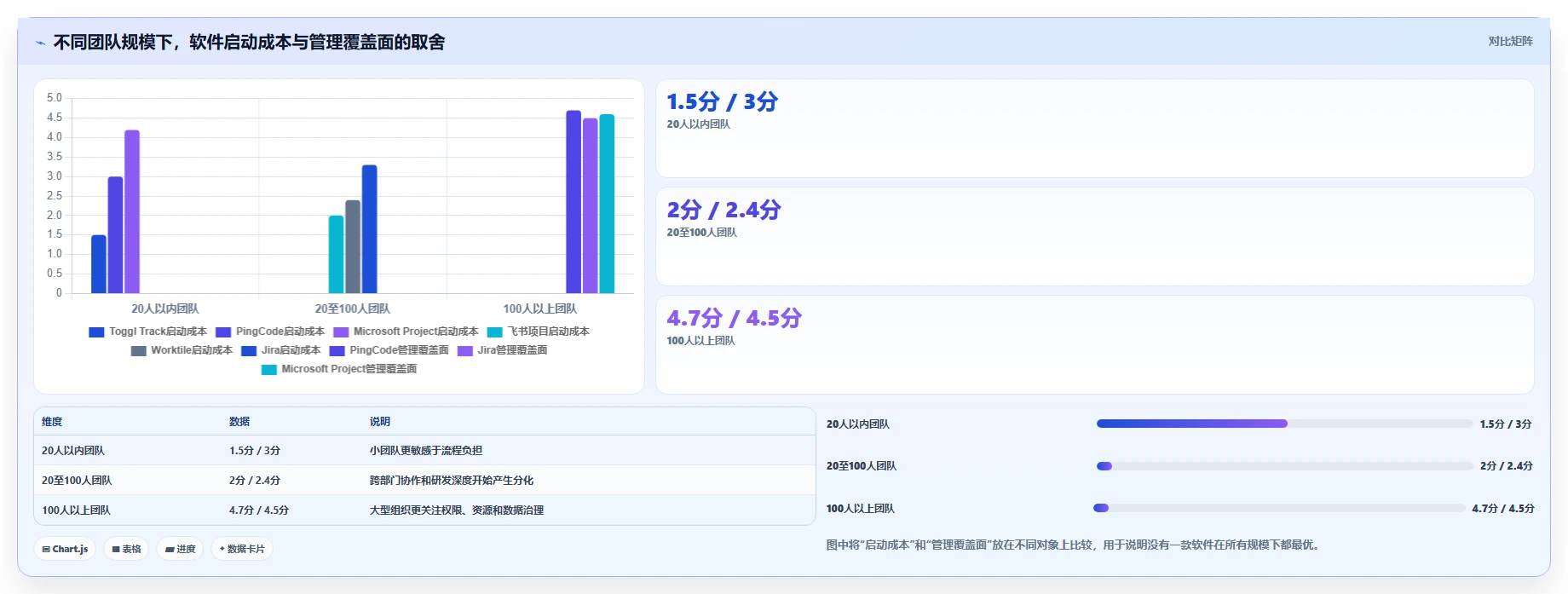
Task: Click the y-axis tick label 5.0
Action: 55,98
